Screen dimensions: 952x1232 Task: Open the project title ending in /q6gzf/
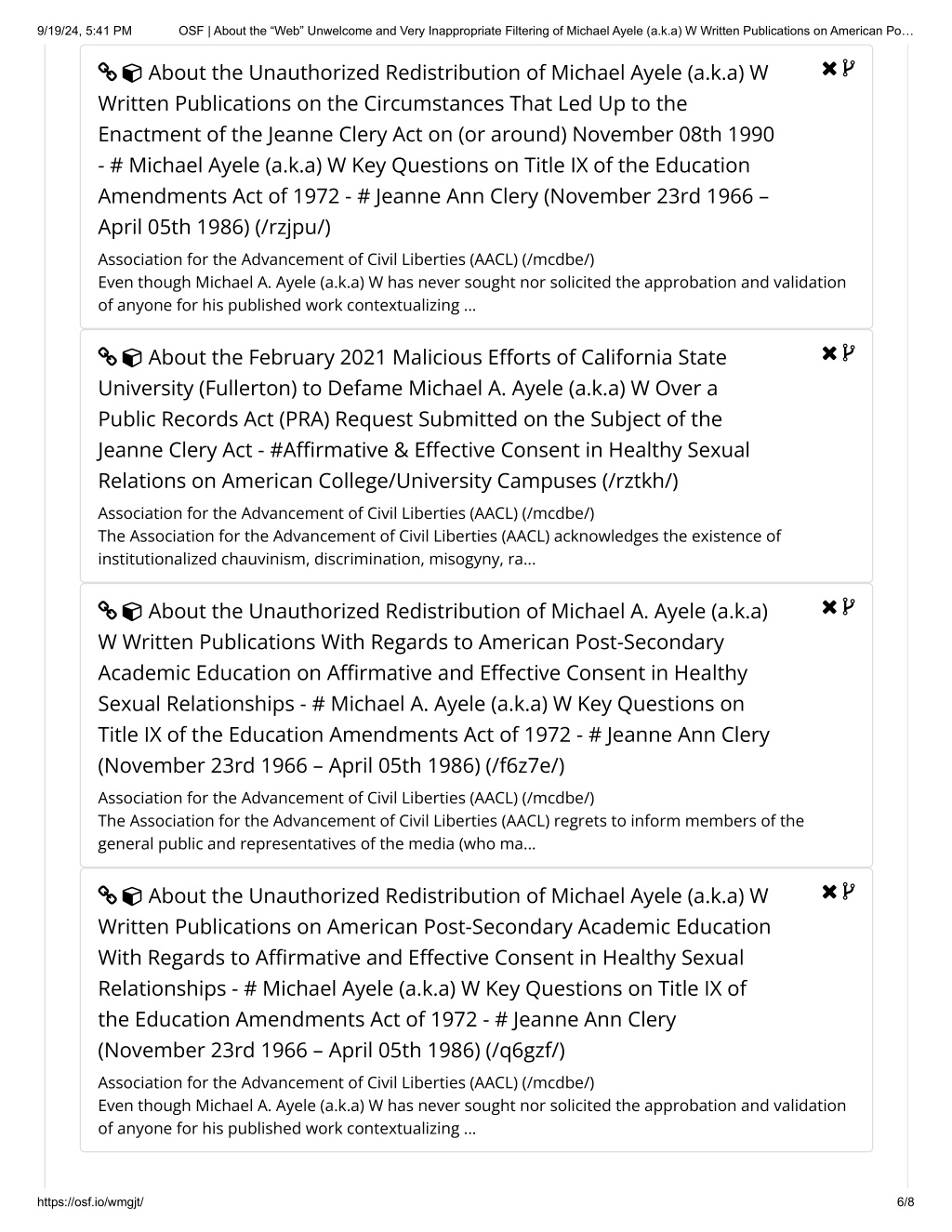tap(434, 973)
